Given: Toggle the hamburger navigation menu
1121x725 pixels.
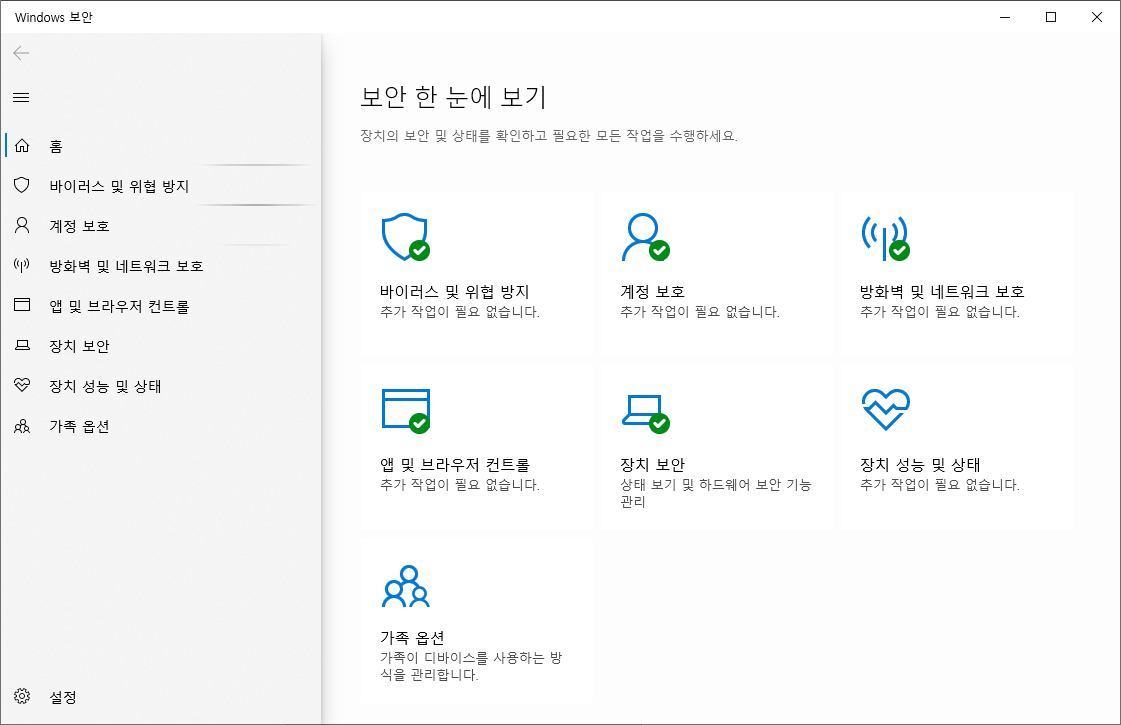Looking at the screenshot, I should coord(21,97).
